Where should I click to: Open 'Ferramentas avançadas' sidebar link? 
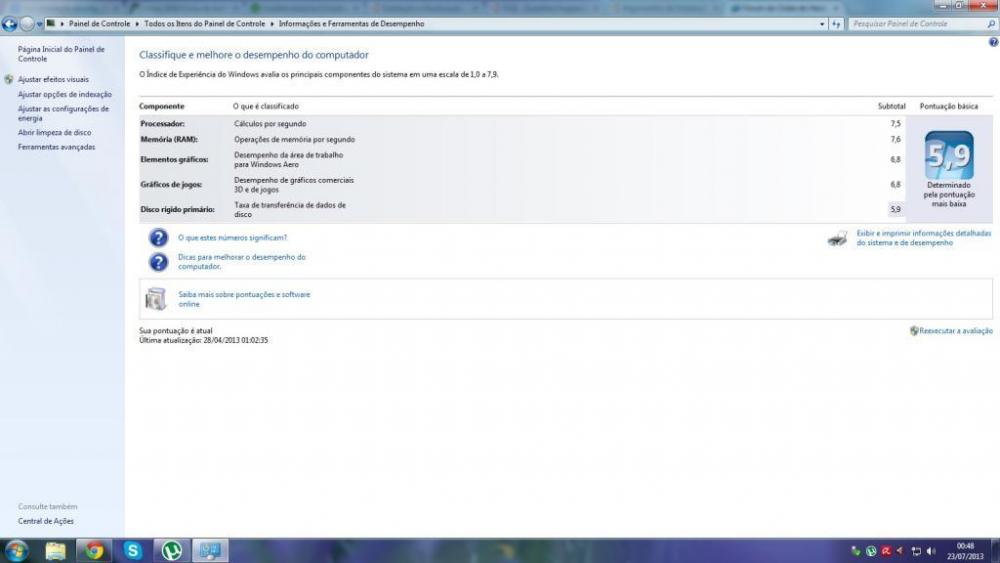pyautogui.click(x=57, y=147)
